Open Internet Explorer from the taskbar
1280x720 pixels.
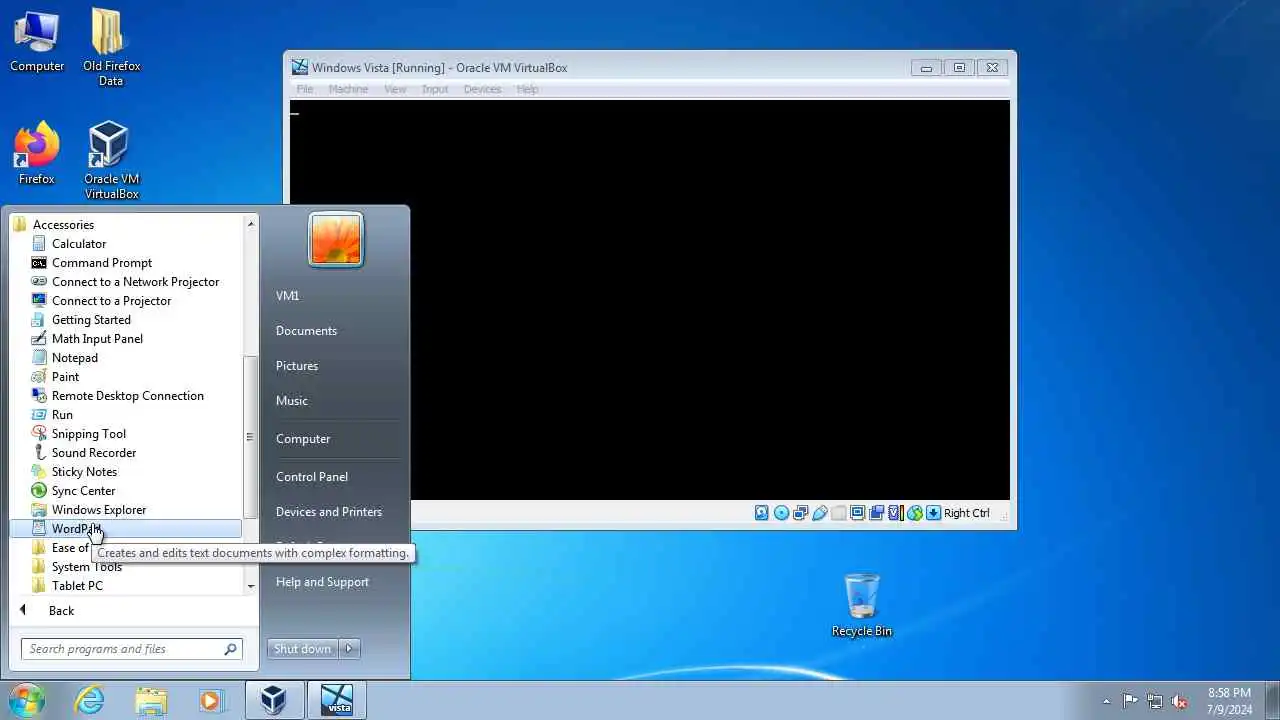click(90, 700)
